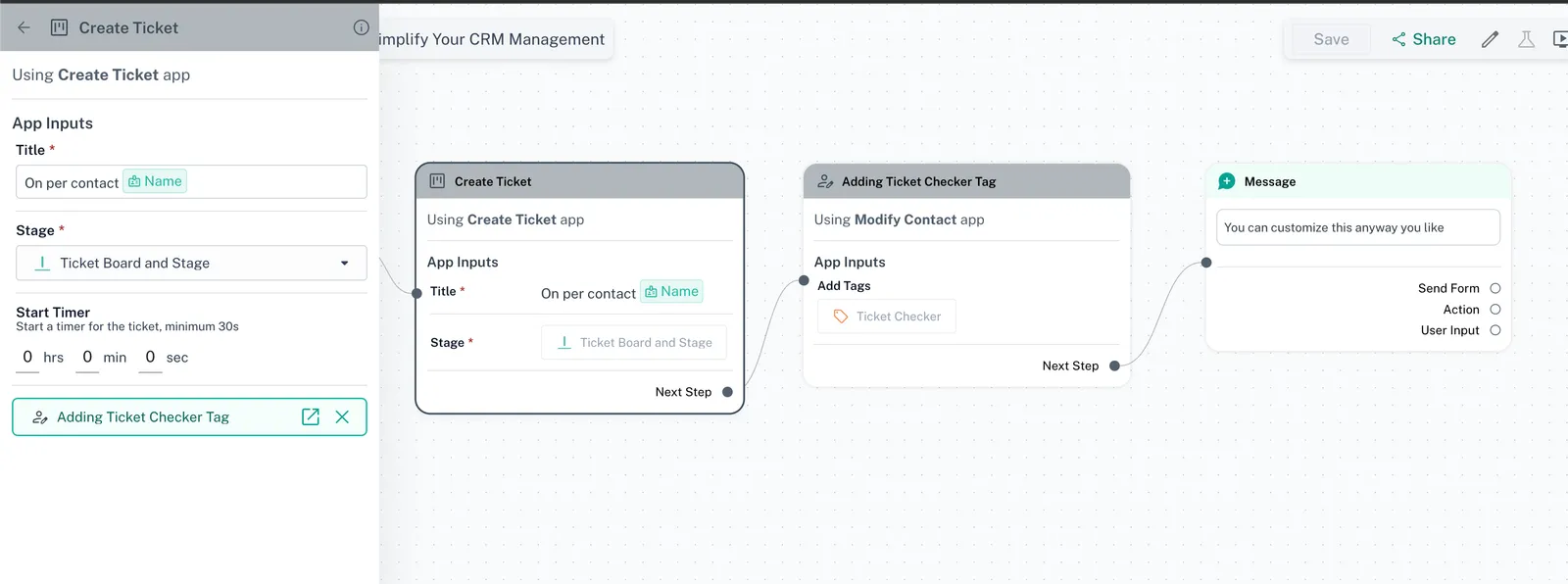Screen dimensions: 1568x584
Task: Click the Share button
Action: coord(1423,39)
